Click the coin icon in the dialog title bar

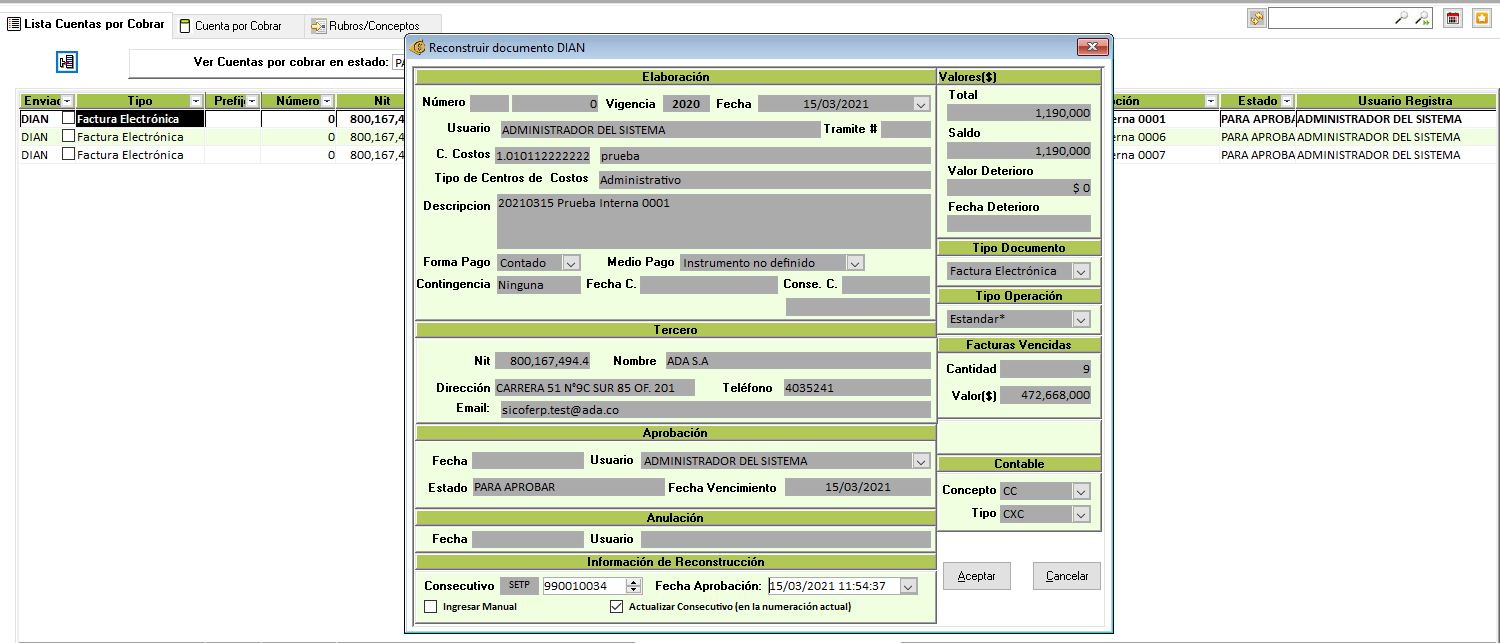coord(418,47)
